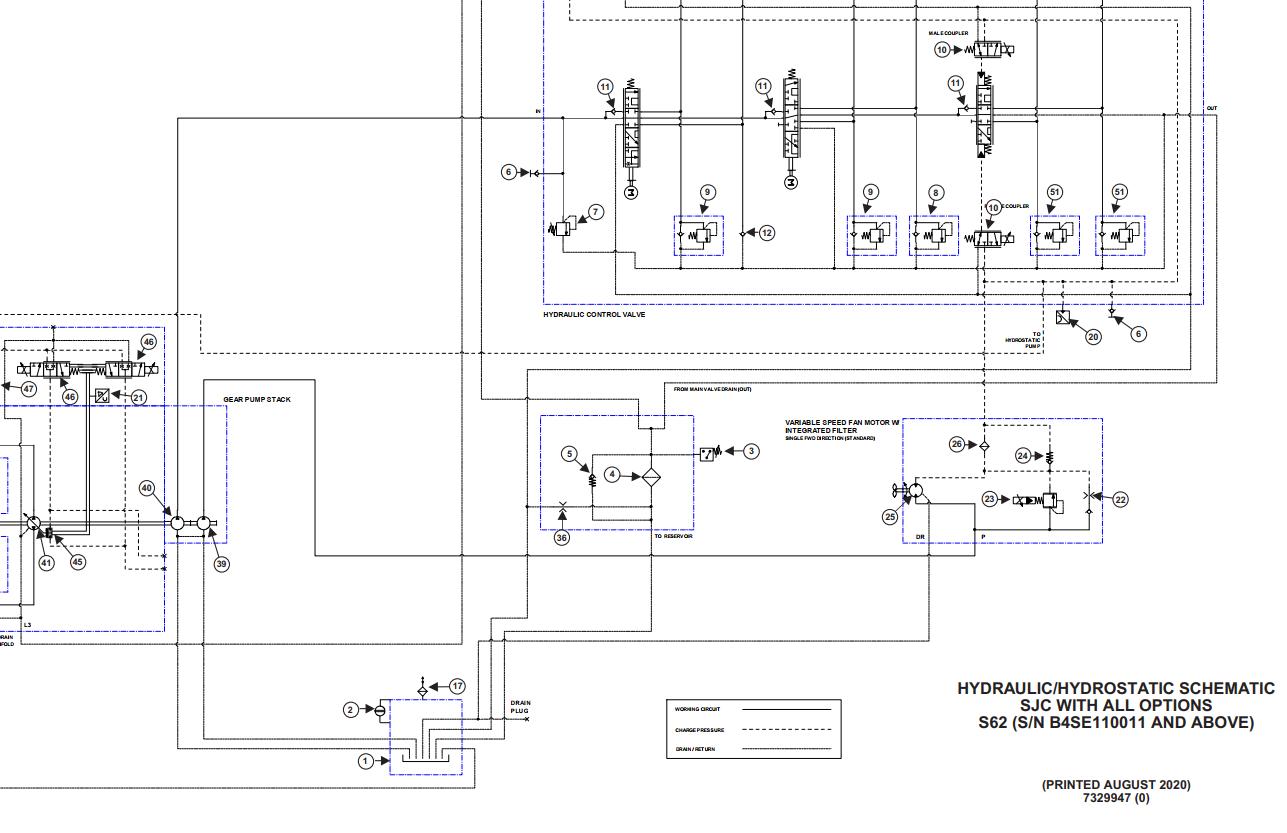The width and height of the screenshot is (1287, 833).
Task: Click the sensor symbol at callout 20
Action: click(x=1062, y=319)
